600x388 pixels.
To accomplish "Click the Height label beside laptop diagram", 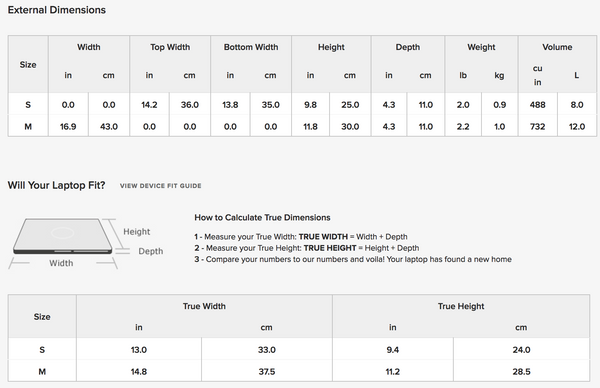I will tap(137, 232).
